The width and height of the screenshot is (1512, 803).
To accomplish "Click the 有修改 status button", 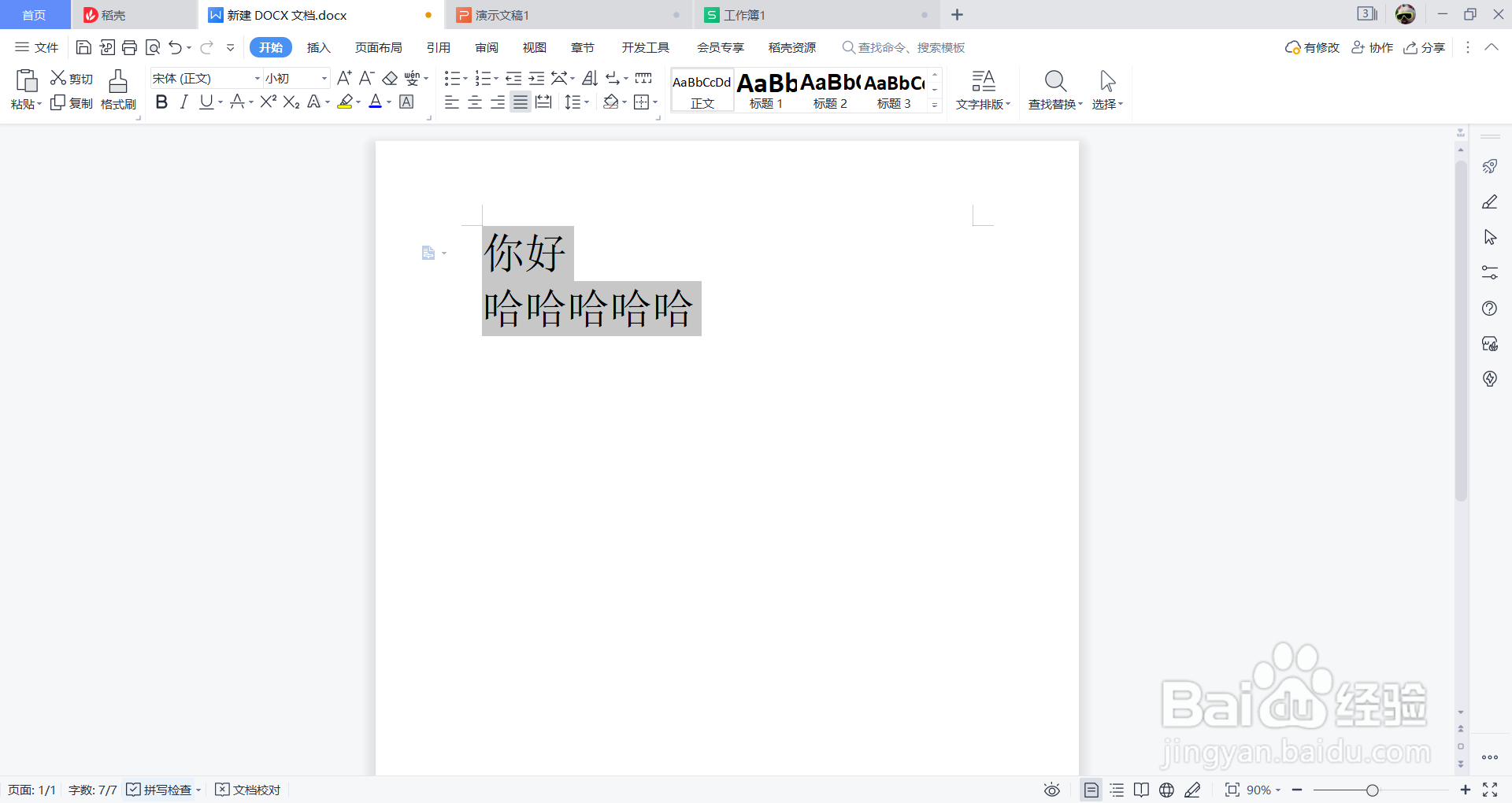I will (x=1312, y=47).
